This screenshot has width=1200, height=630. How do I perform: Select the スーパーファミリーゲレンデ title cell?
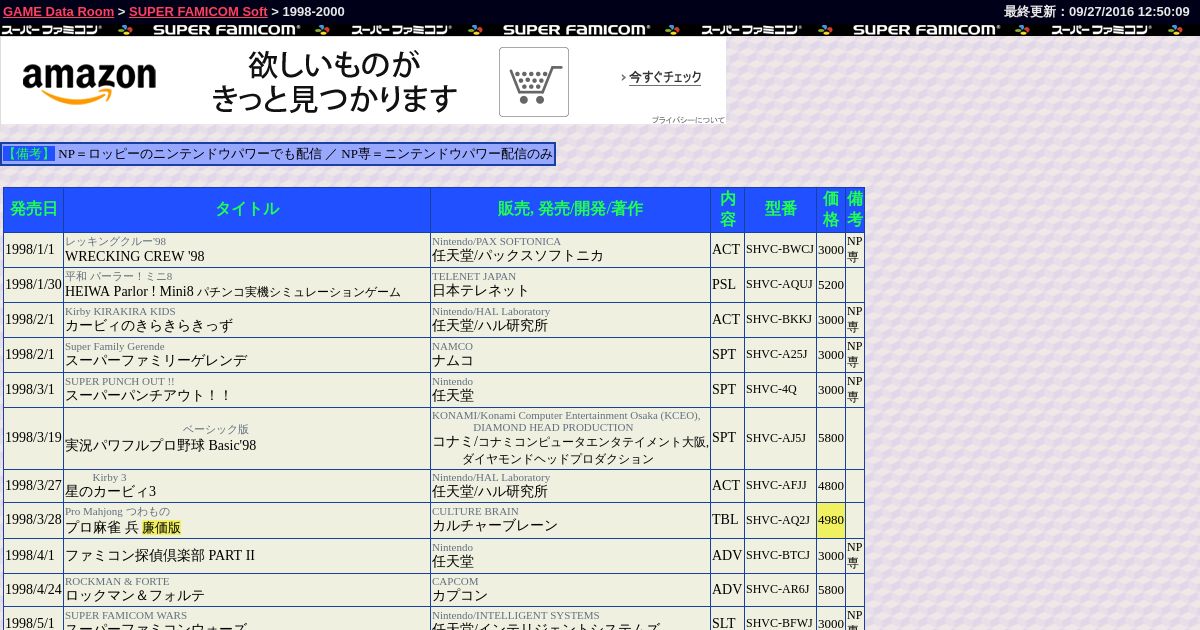(x=247, y=355)
